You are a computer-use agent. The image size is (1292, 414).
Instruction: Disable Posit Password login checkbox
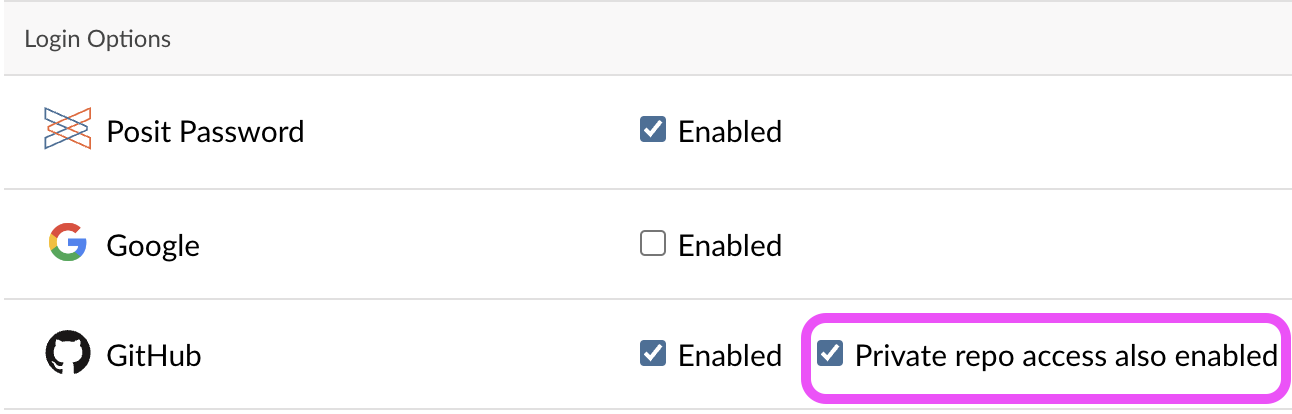coord(653,129)
